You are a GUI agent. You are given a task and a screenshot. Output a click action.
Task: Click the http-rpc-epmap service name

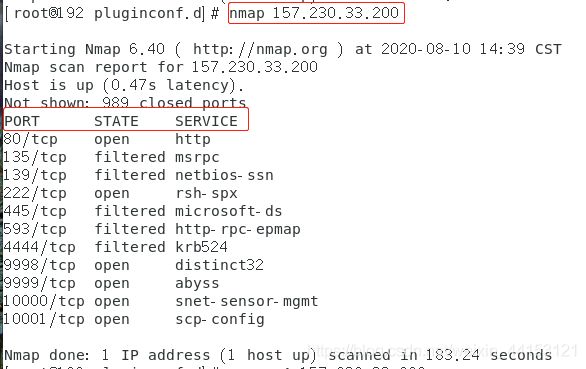238,229
